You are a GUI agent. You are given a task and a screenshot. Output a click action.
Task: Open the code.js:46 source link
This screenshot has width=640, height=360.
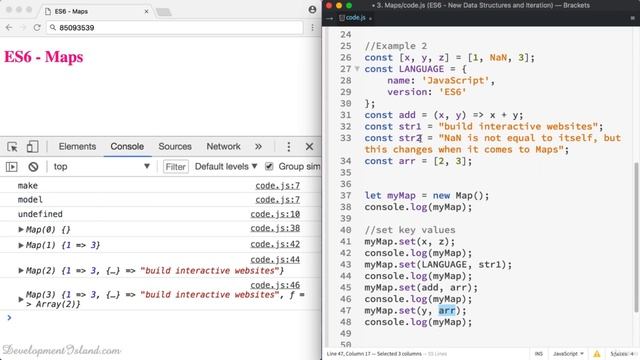click(x=275, y=285)
